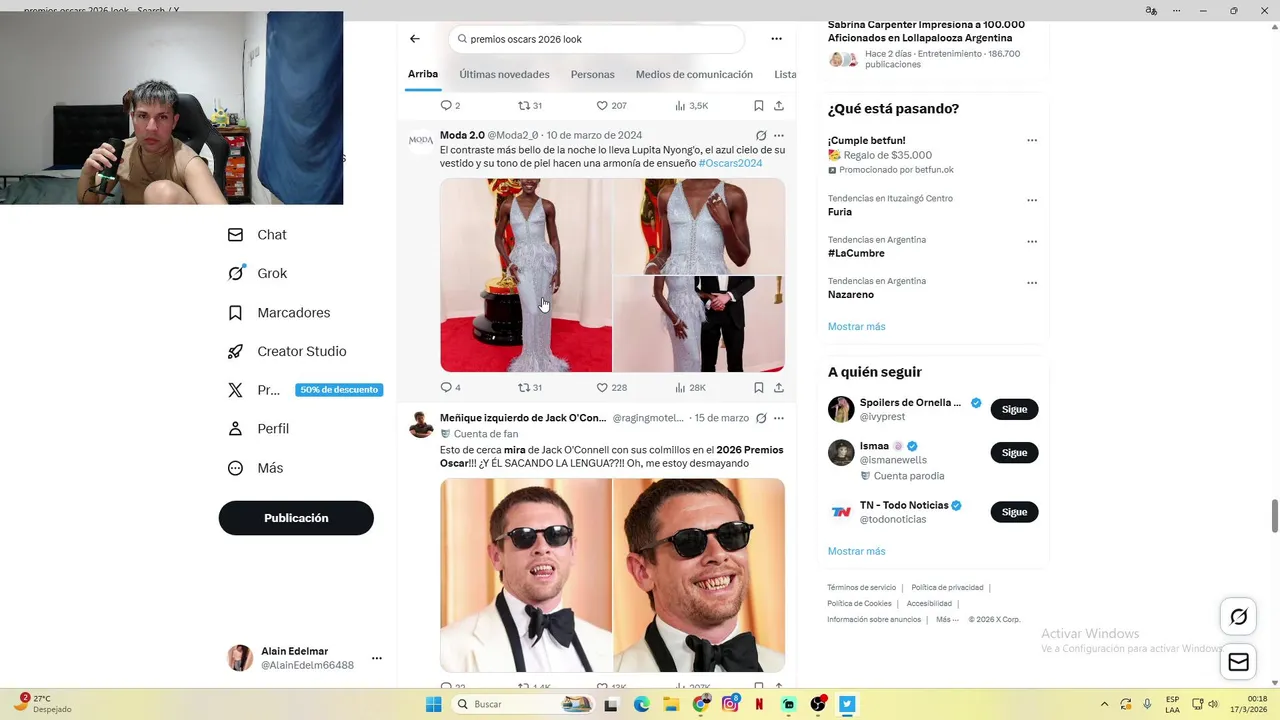The image size is (1280, 720).
Task: Open the floating Grok button
Action: (x=1238, y=617)
